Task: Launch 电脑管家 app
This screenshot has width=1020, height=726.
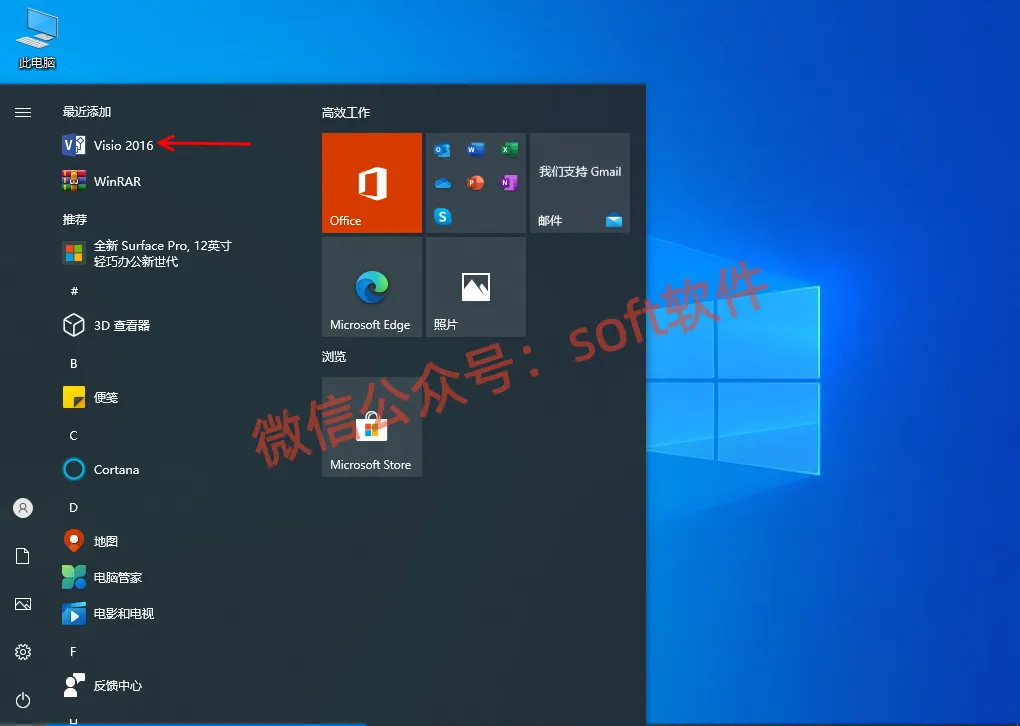Action: pyautogui.click(x=102, y=577)
